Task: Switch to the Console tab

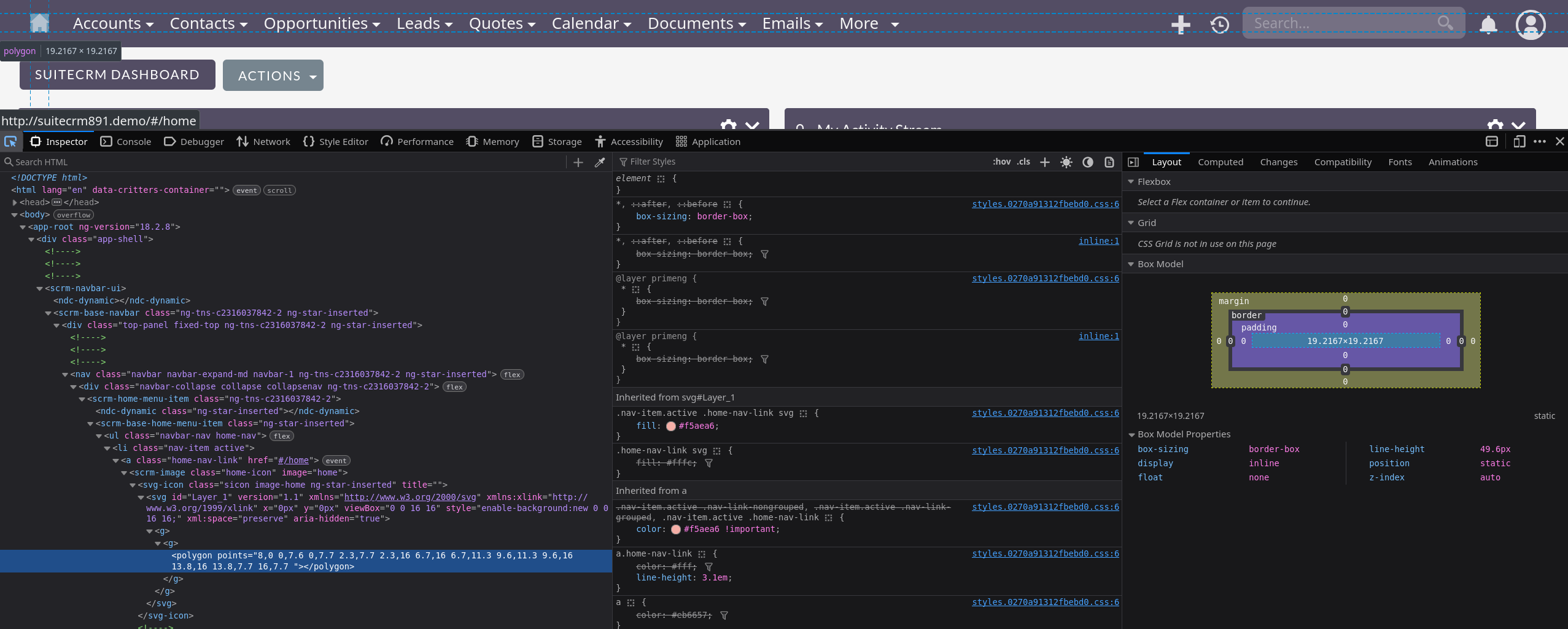Action: pyautogui.click(x=126, y=142)
